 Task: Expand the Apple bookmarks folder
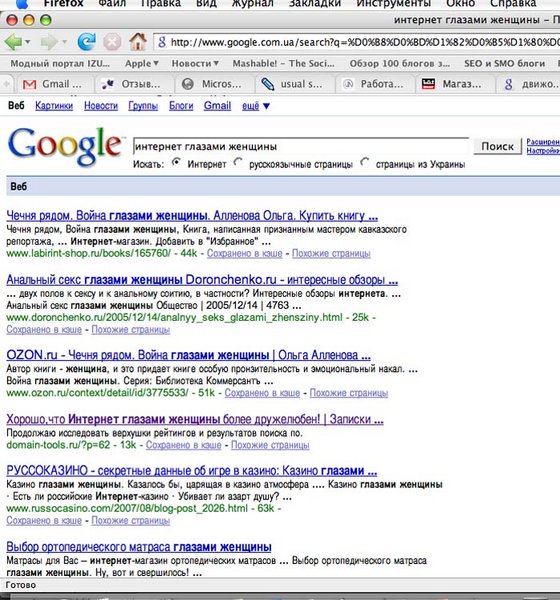pyautogui.click(x=142, y=64)
